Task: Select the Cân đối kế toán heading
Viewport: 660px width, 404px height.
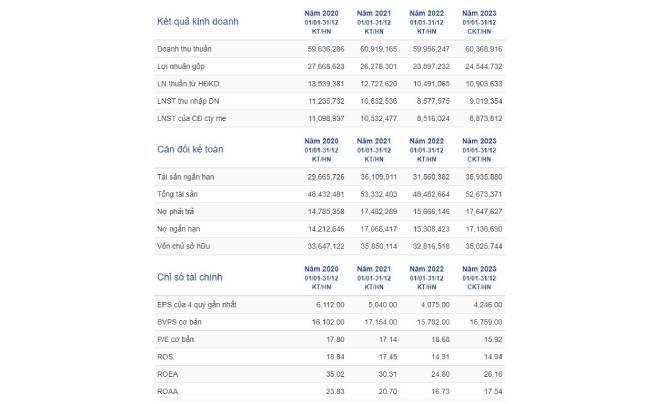Action: pos(190,149)
